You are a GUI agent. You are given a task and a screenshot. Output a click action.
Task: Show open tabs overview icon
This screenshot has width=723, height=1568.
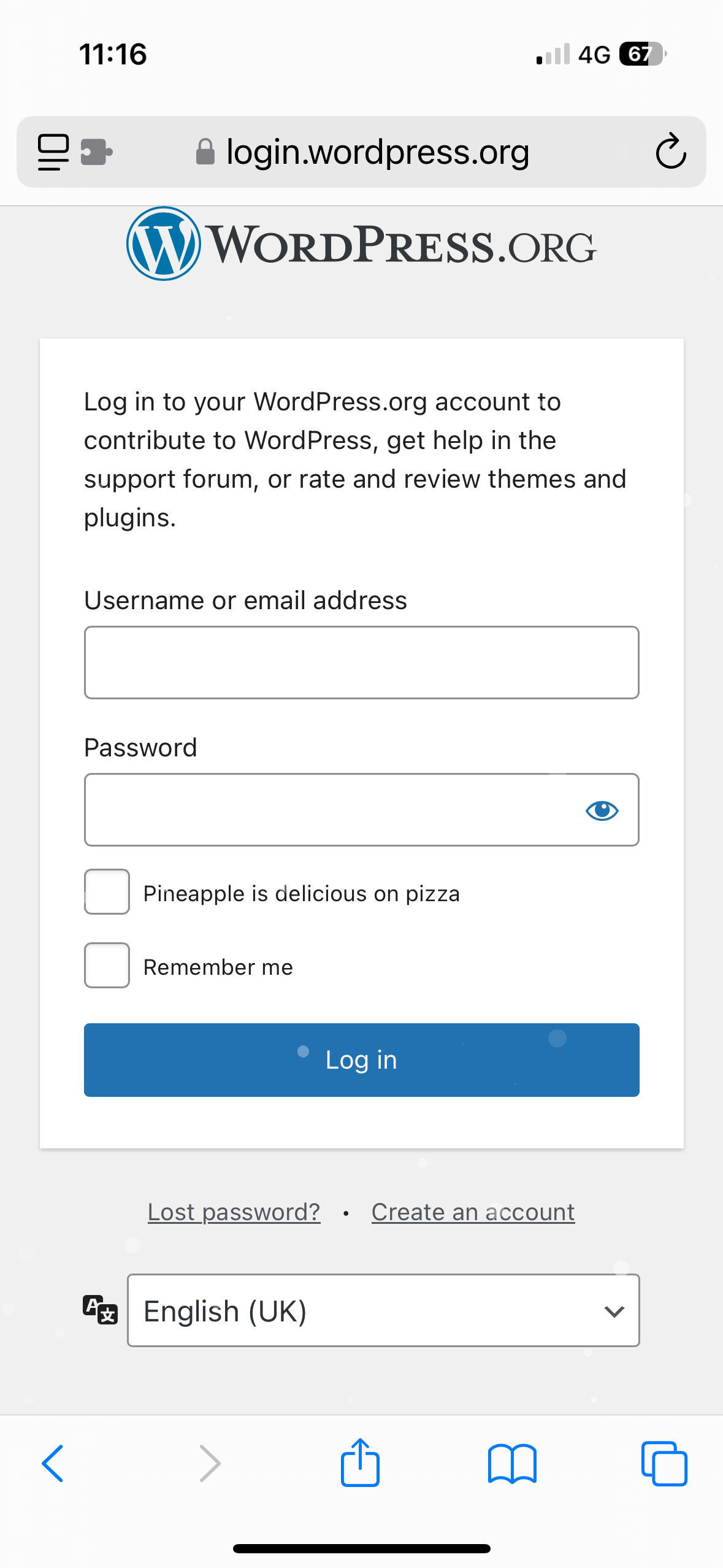point(664,1464)
